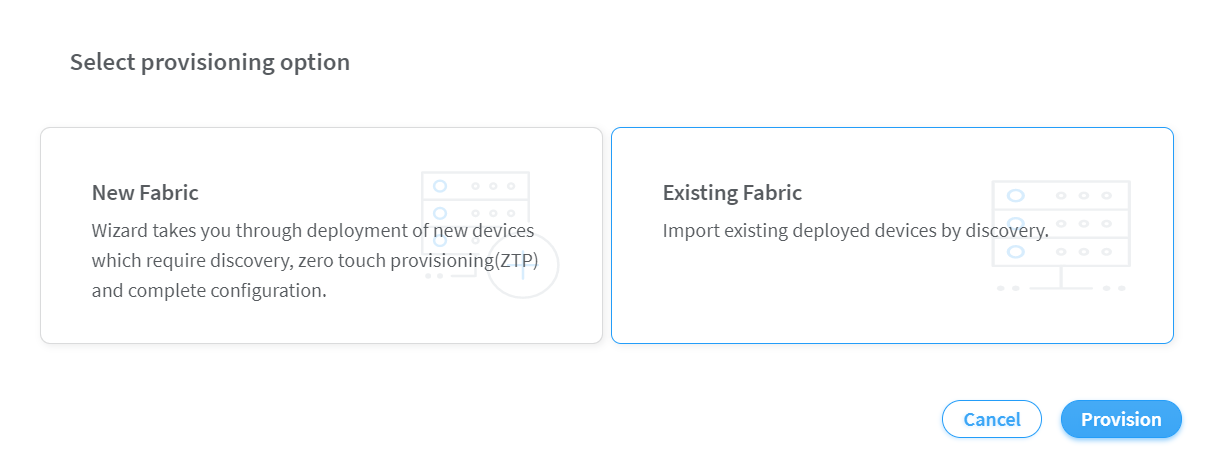Click the "New Fabric" title text

pyautogui.click(x=145, y=192)
